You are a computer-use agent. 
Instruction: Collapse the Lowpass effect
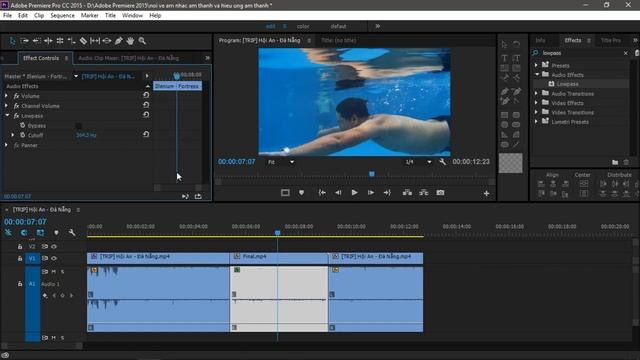pos(7,116)
